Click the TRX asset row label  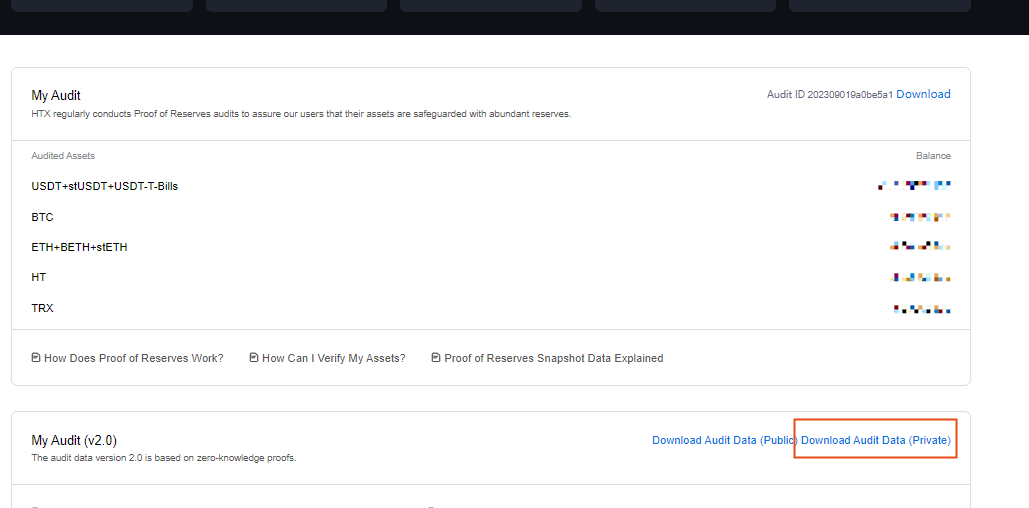43,308
